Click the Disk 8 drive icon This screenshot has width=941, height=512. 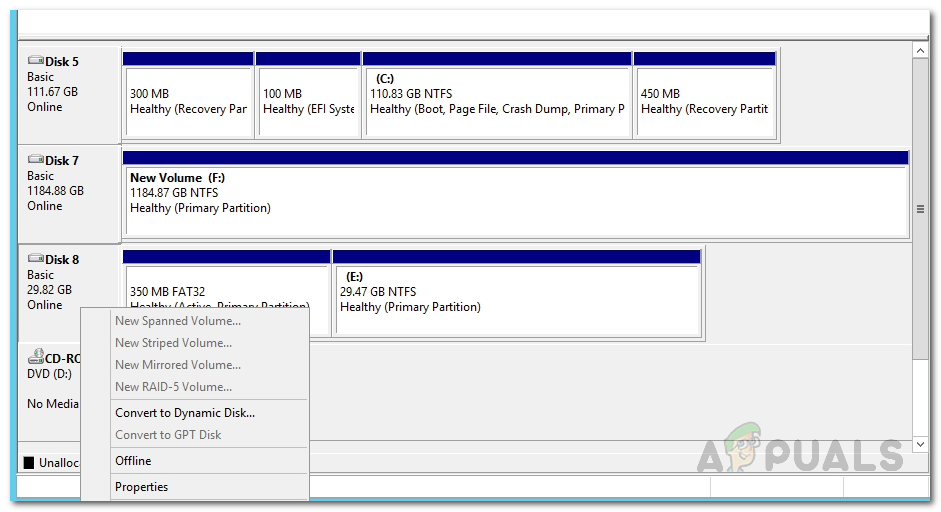tap(36, 259)
